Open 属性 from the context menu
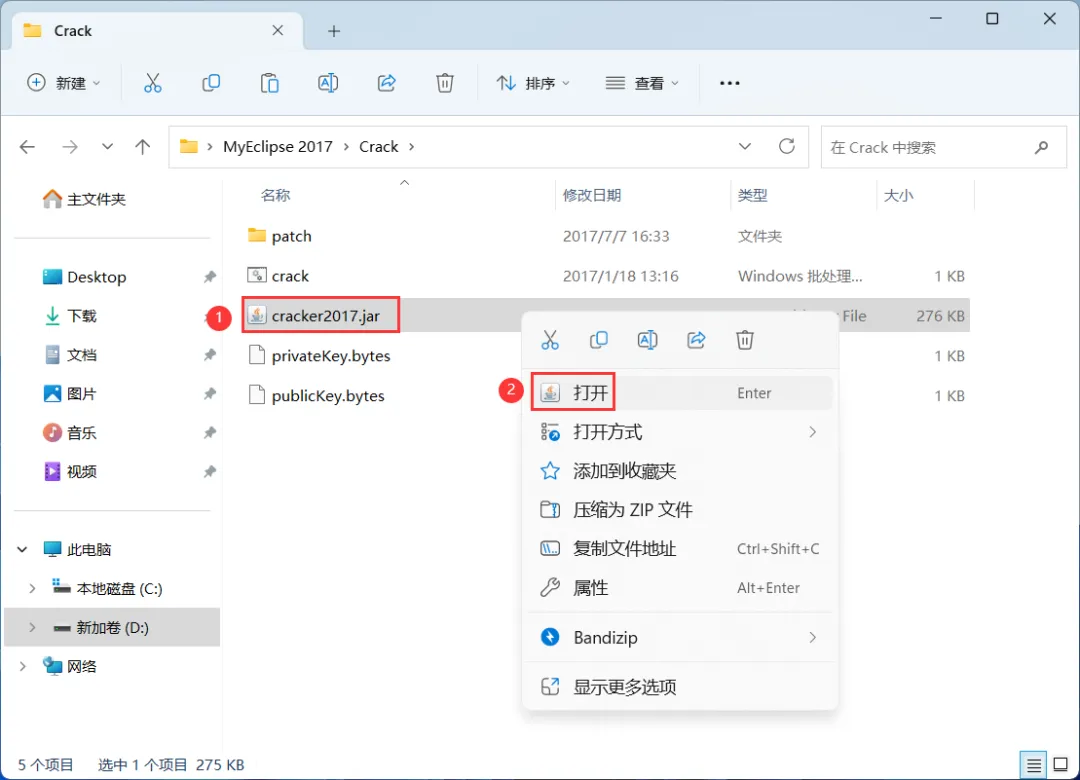Image resolution: width=1080 pixels, height=780 pixels. 681,588
